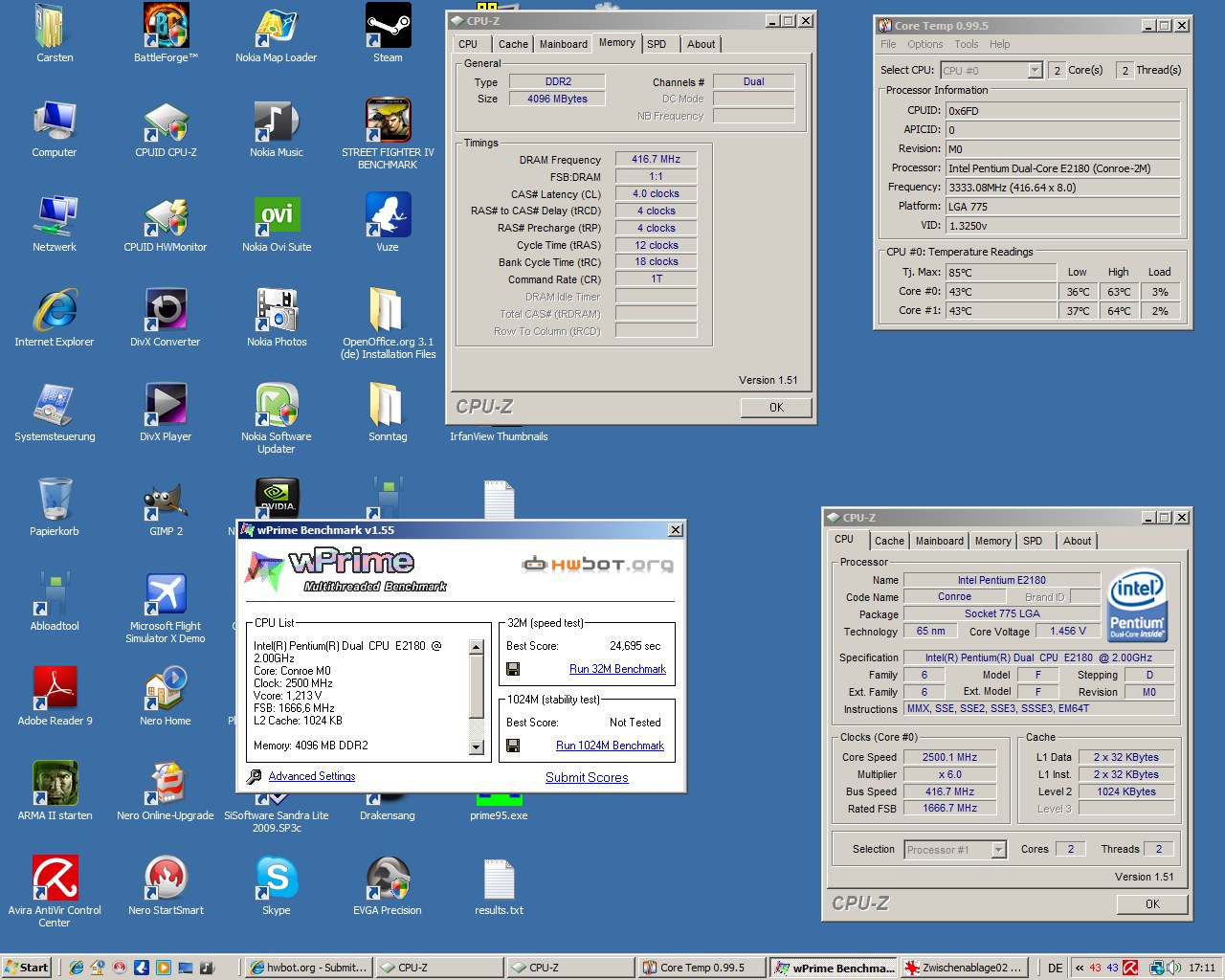The height and width of the screenshot is (980, 1225).
Task: Select the DivX Converter icon
Action: point(166,318)
